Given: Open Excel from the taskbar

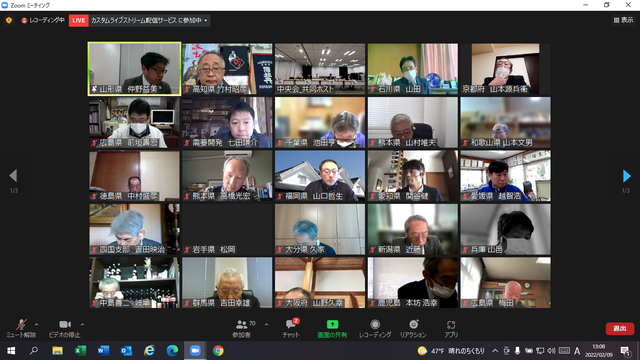Looking at the screenshot, I should pyautogui.click(x=80, y=351).
